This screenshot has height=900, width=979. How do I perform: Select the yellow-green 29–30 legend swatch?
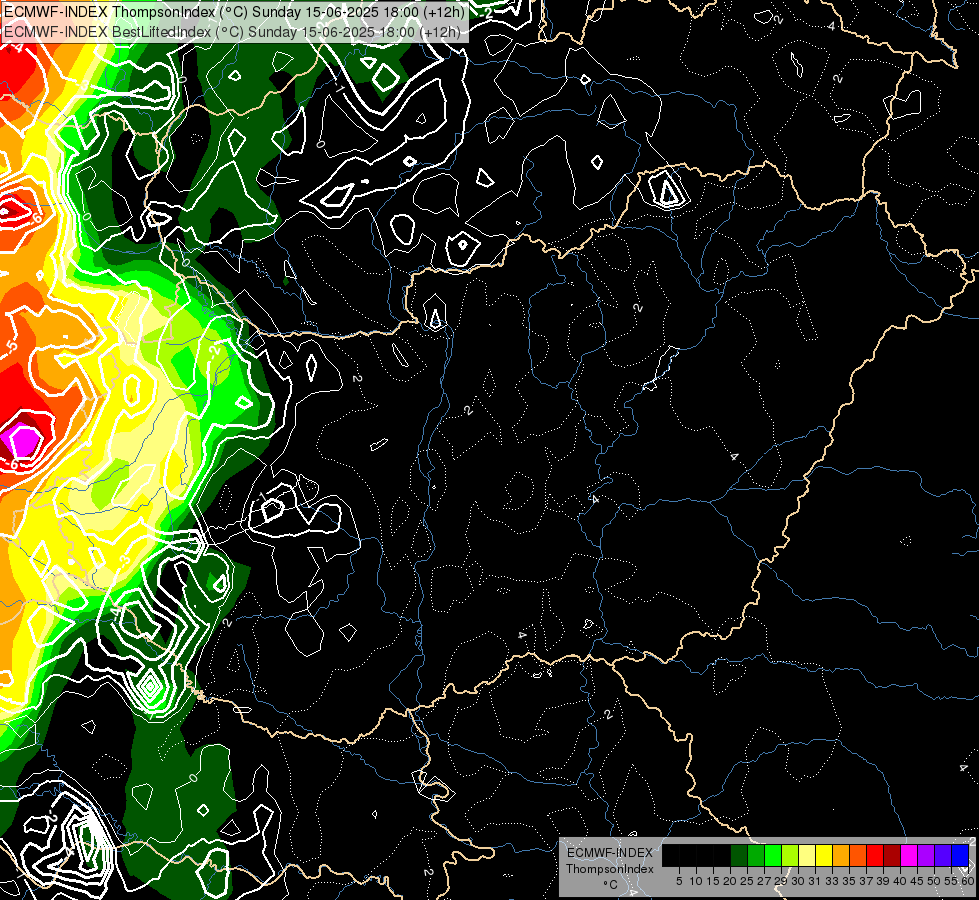[790, 856]
